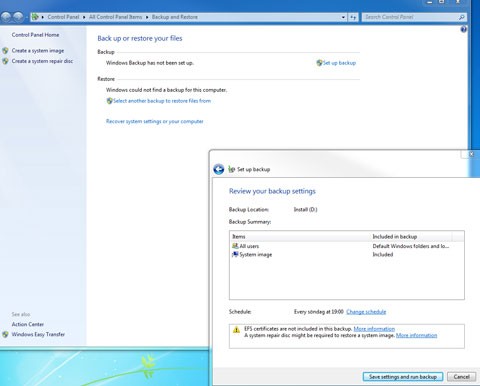Image resolution: width=480 pixels, height=386 pixels.
Task: Click Create a system repair disc link
Action: tap(42, 61)
